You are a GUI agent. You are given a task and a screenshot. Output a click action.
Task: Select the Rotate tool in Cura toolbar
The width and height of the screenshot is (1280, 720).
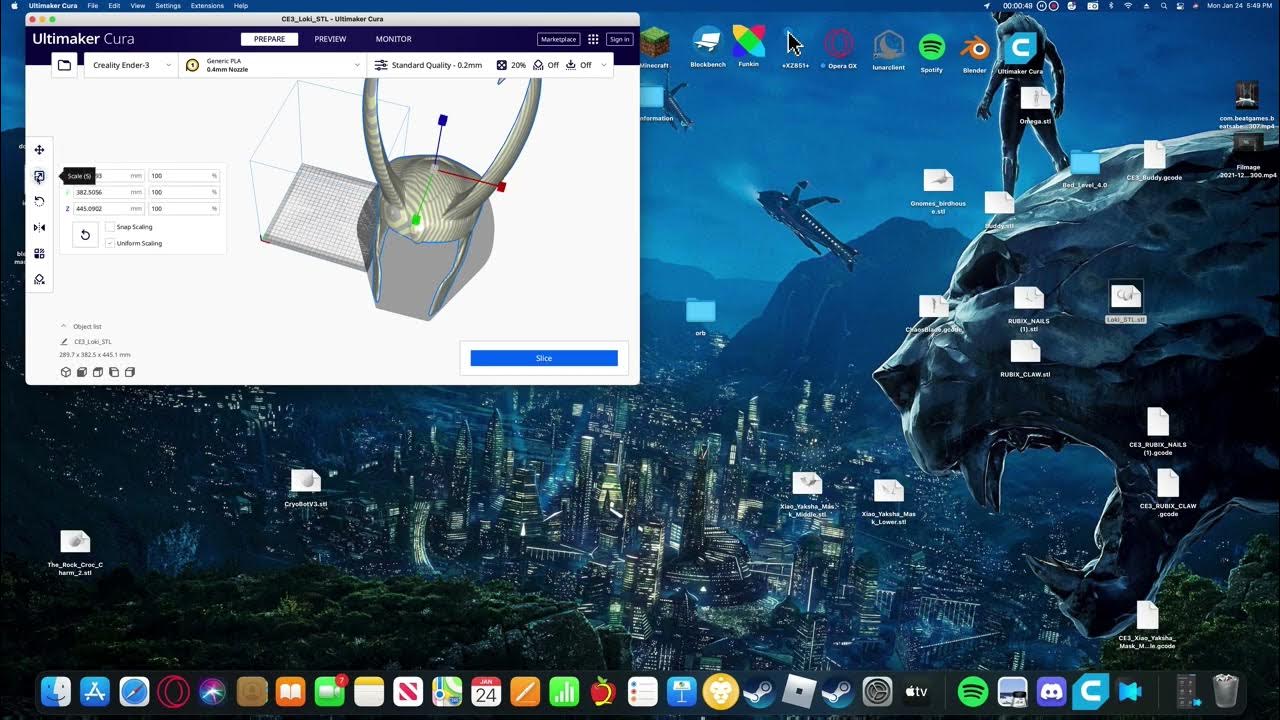39,201
